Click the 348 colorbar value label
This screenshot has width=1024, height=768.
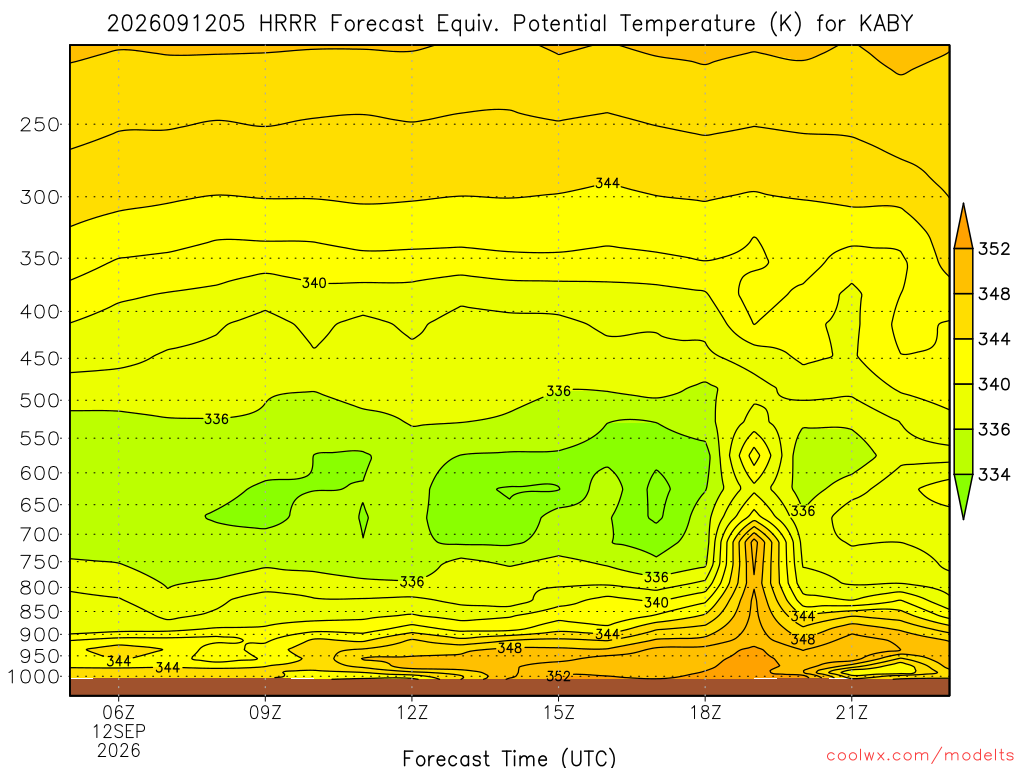[993, 294]
